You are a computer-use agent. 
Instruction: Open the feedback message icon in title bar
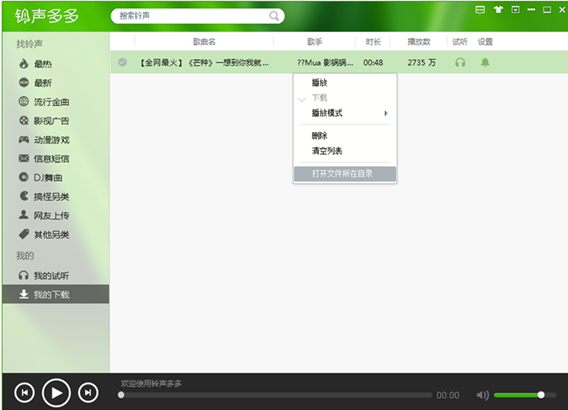tap(480, 10)
